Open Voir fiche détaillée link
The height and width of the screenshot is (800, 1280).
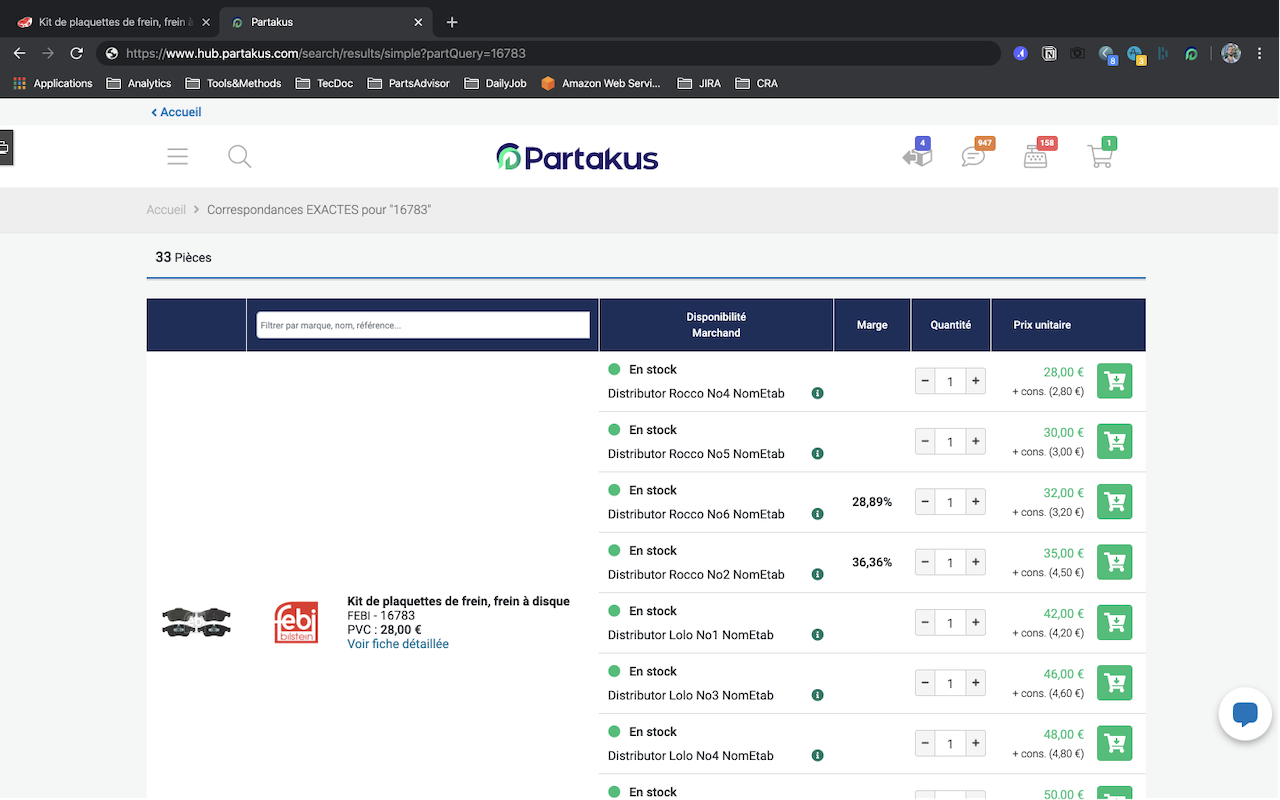[398, 644]
